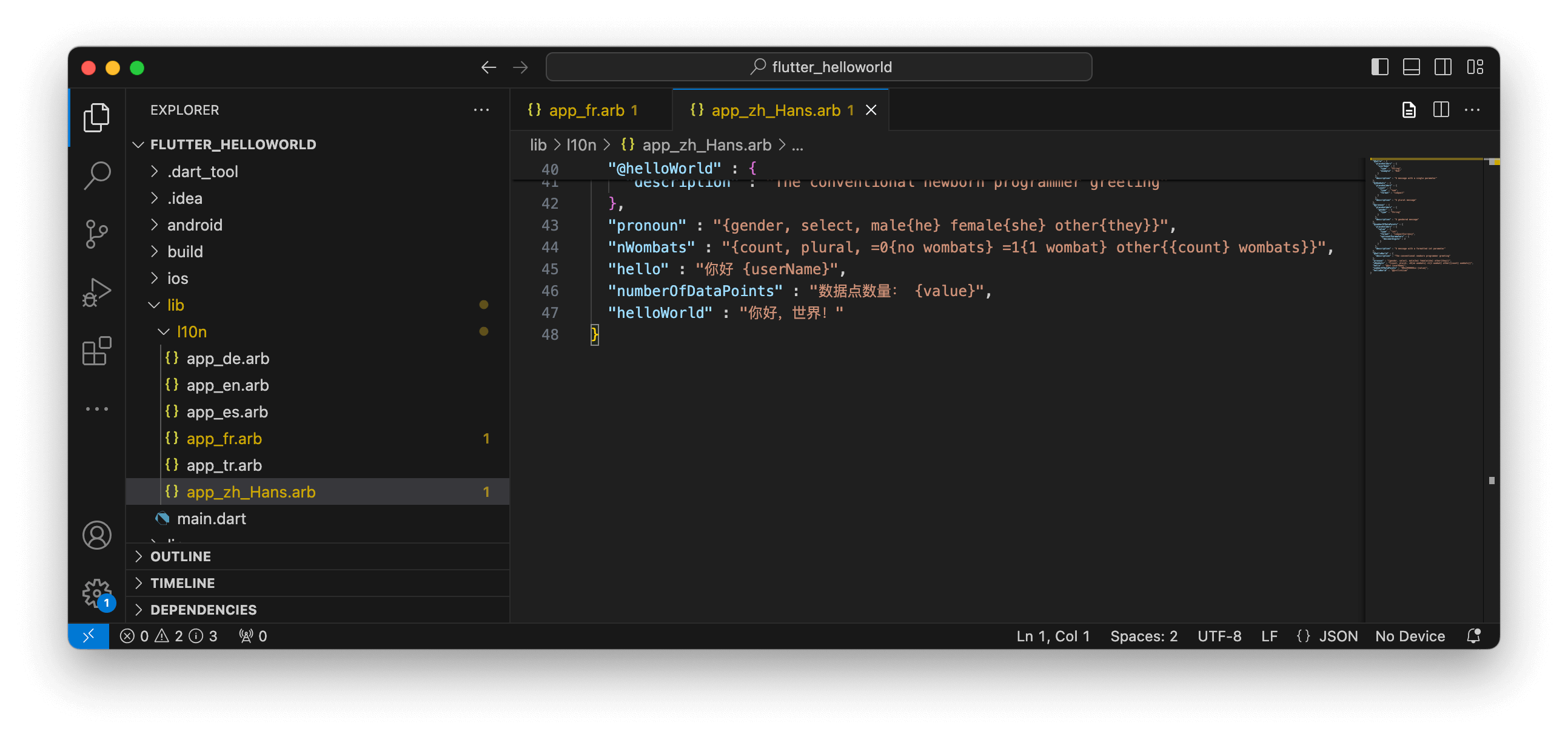Close the app_zh_Hans.arb tab
This screenshot has height=739, width=1568.
[x=872, y=110]
